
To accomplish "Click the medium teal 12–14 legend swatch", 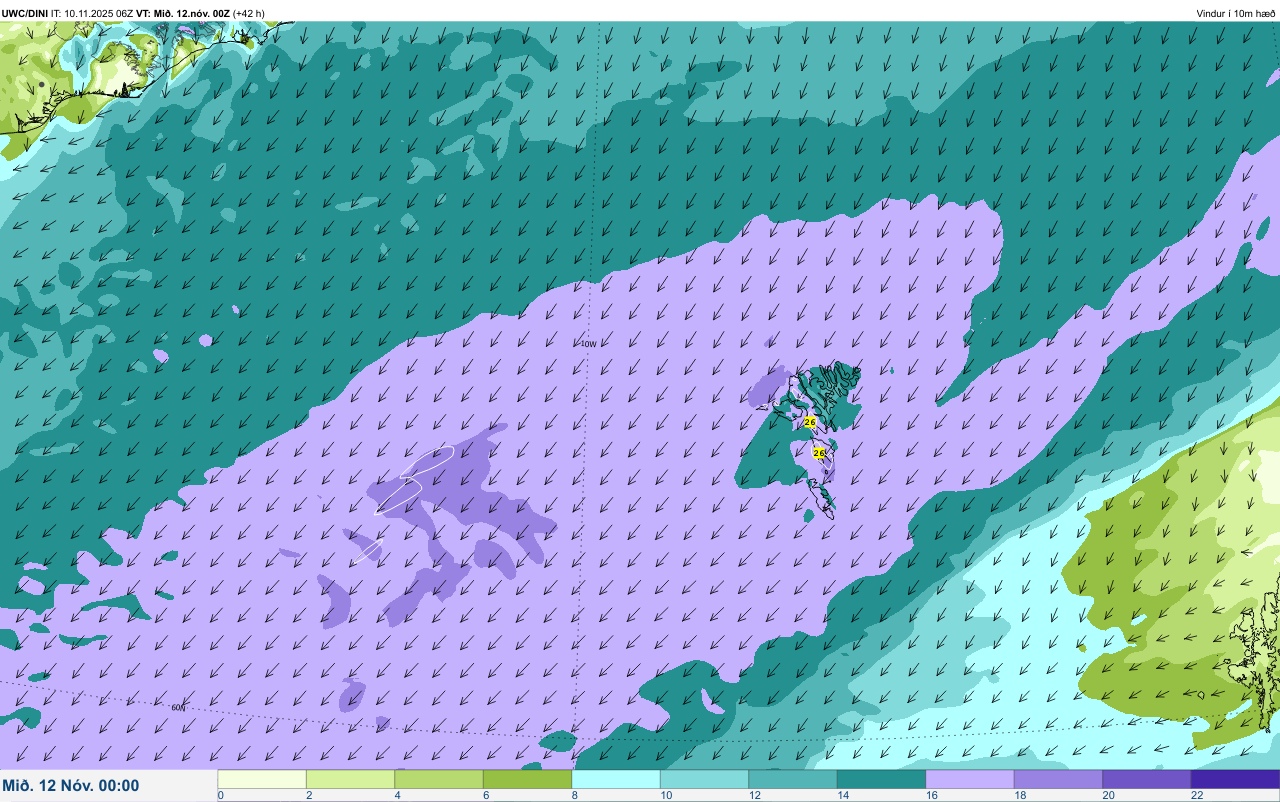I will pyautogui.click(x=793, y=779).
